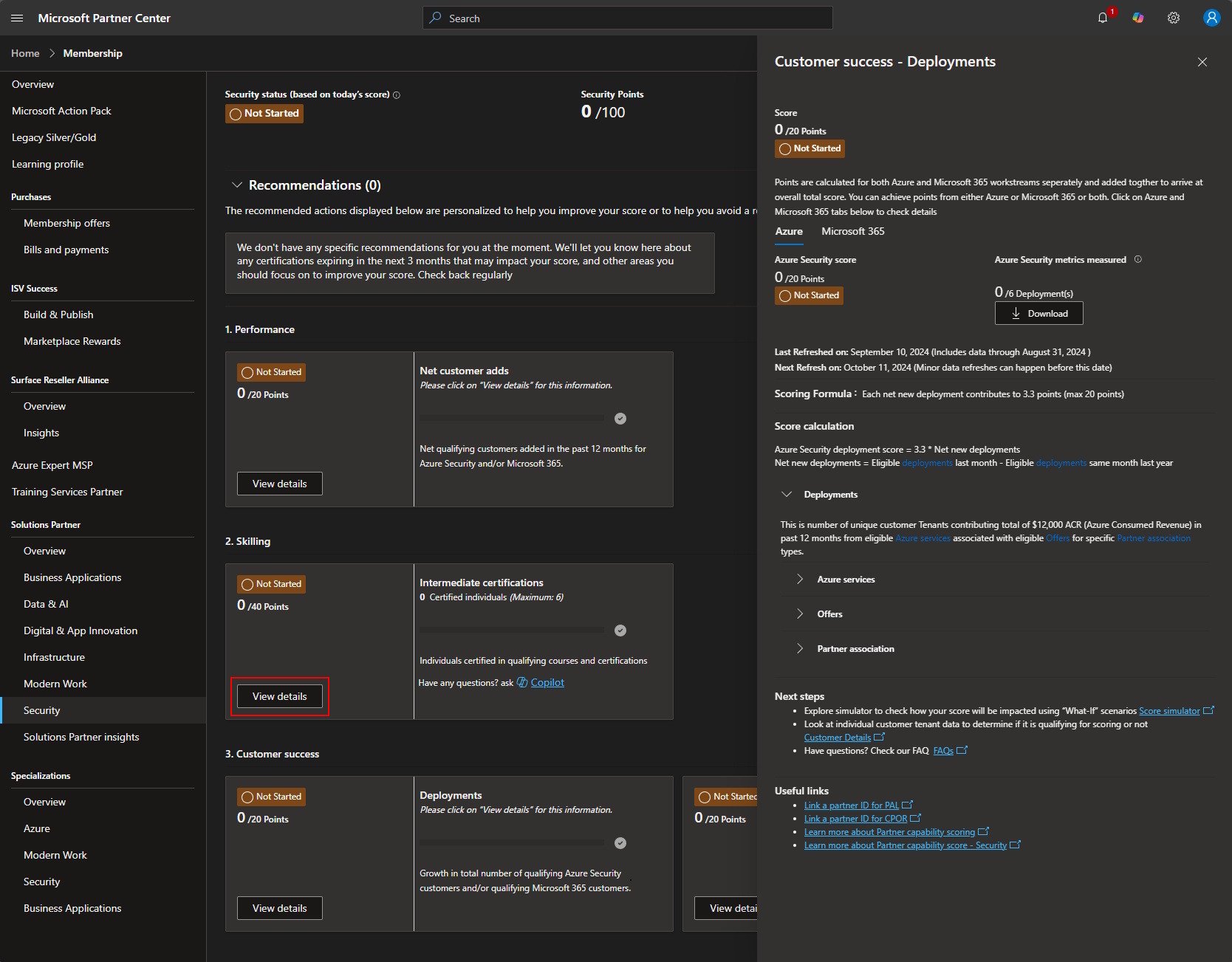Open the Copilot link in Skilling
The image size is (1232, 962).
pos(547,682)
